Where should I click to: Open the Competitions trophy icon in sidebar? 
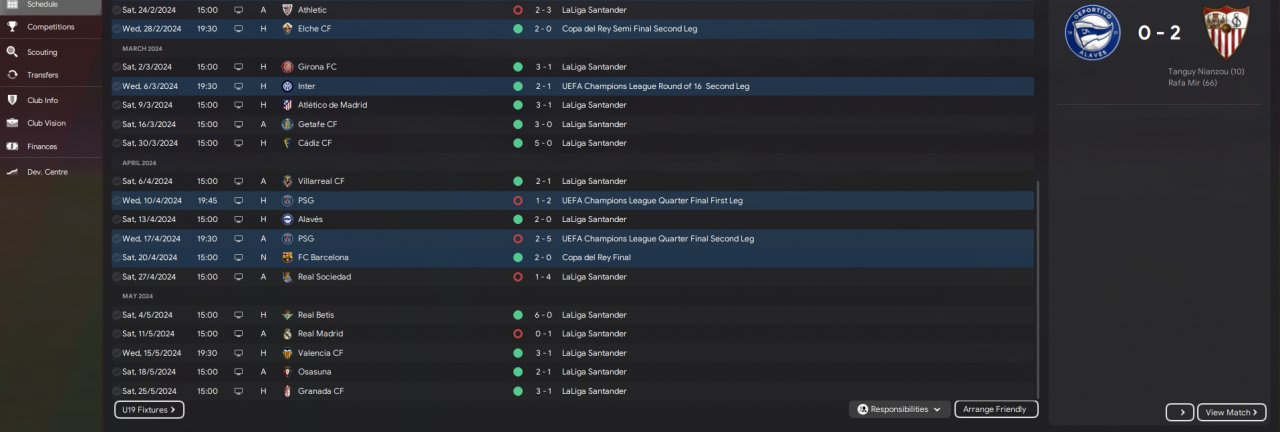[x=12, y=27]
